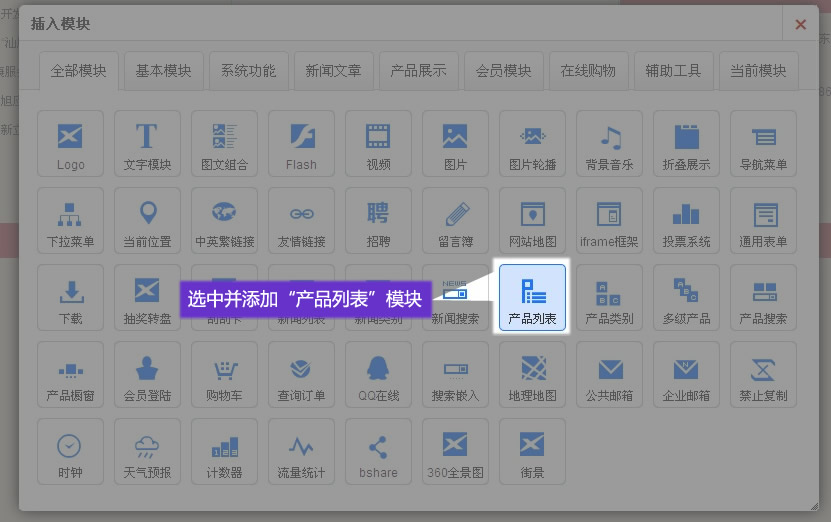This screenshot has width=831, height=522.
Task: Open the 当前模块 tab
Action: coord(758,71)
